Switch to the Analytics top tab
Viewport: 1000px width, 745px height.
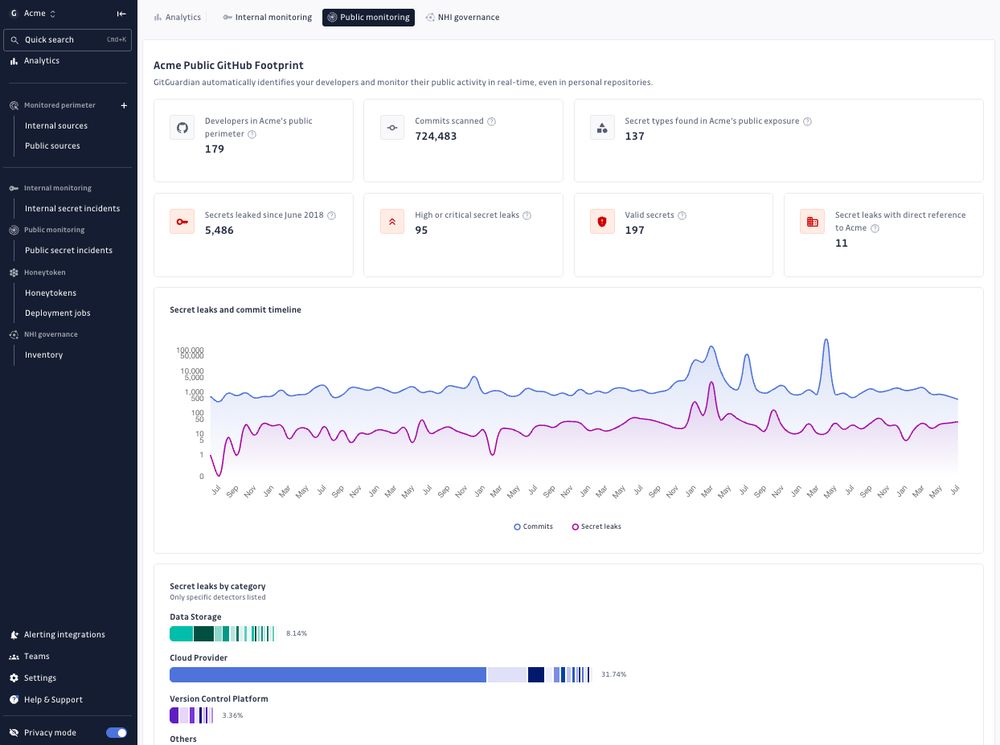tap(177, 17)
